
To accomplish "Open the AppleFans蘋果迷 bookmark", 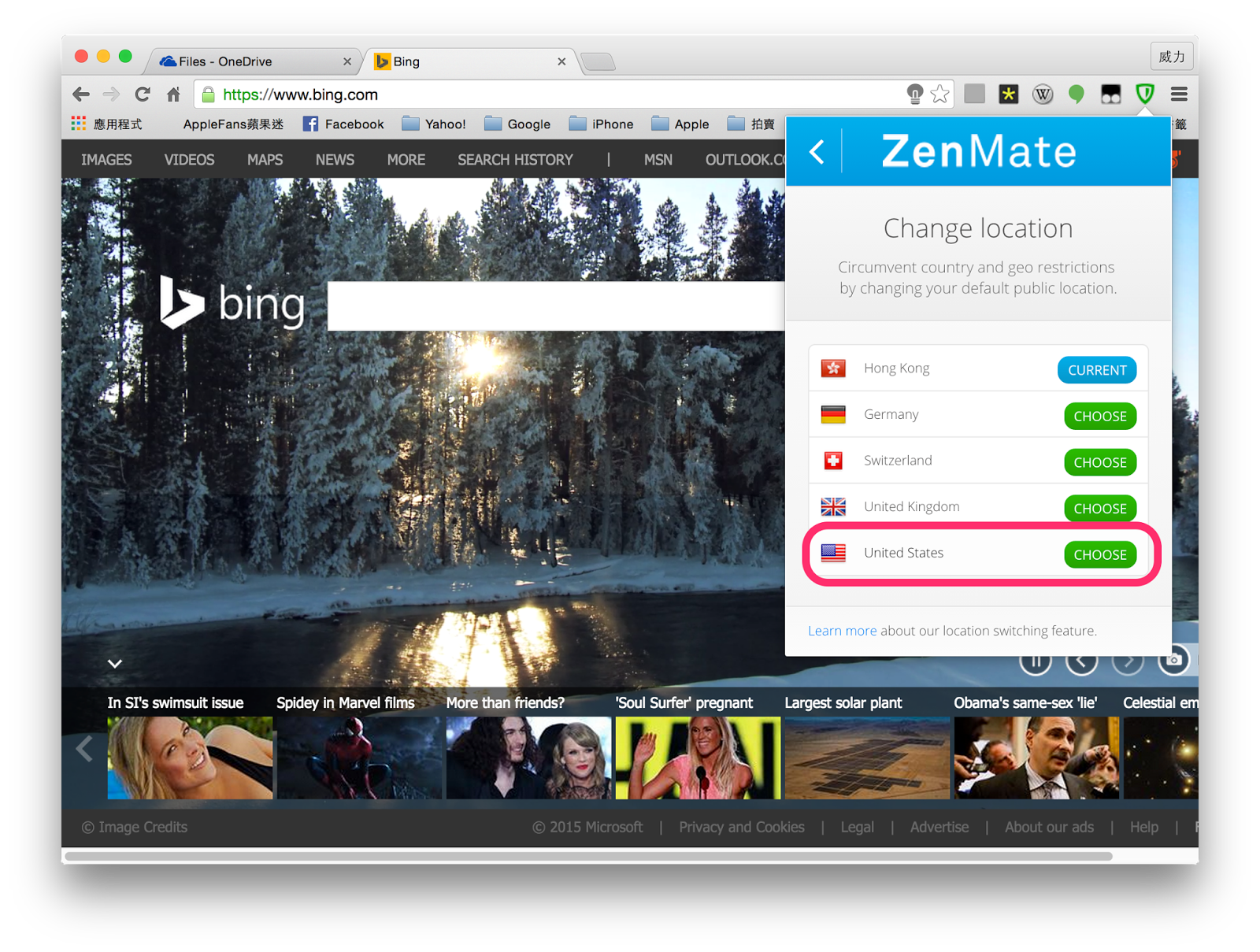I will point(233,124).
